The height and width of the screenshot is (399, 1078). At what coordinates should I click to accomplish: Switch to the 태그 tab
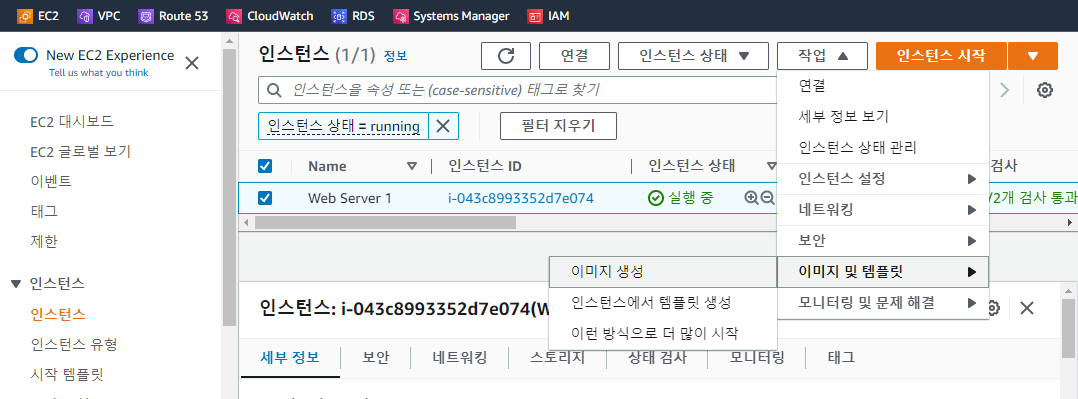841,358
